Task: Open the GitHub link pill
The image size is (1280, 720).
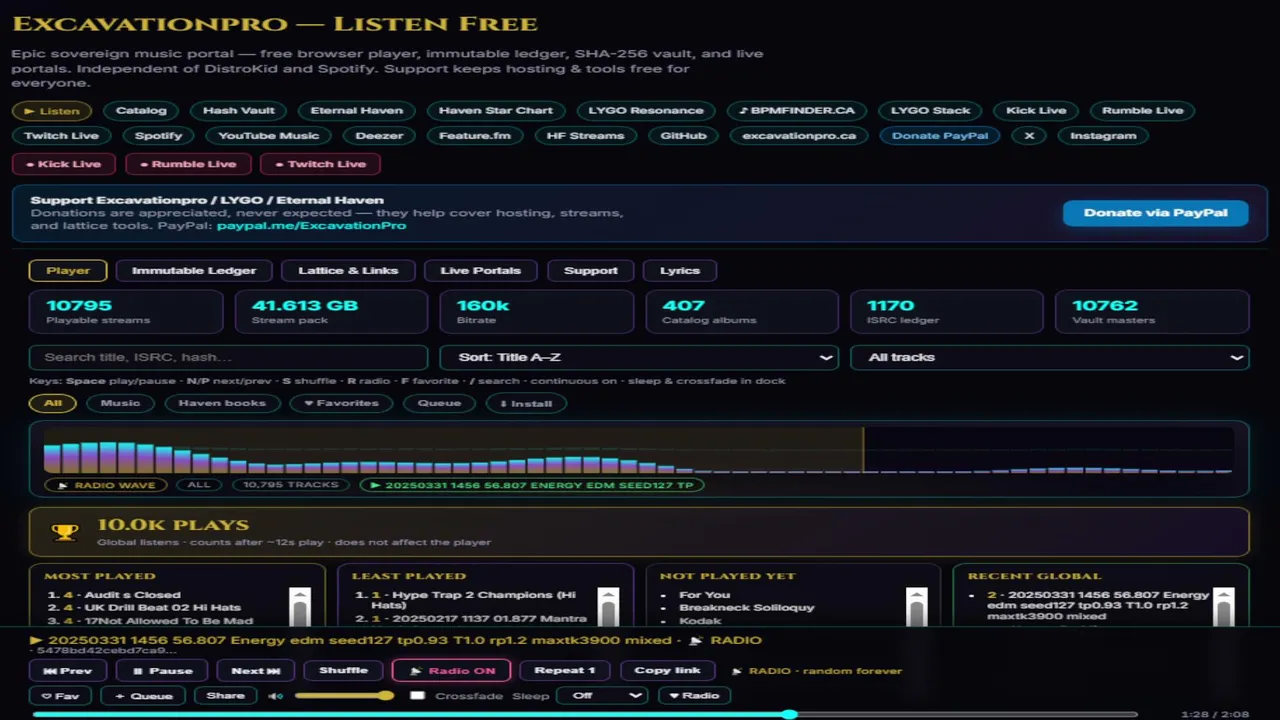Action: point(683,136)
